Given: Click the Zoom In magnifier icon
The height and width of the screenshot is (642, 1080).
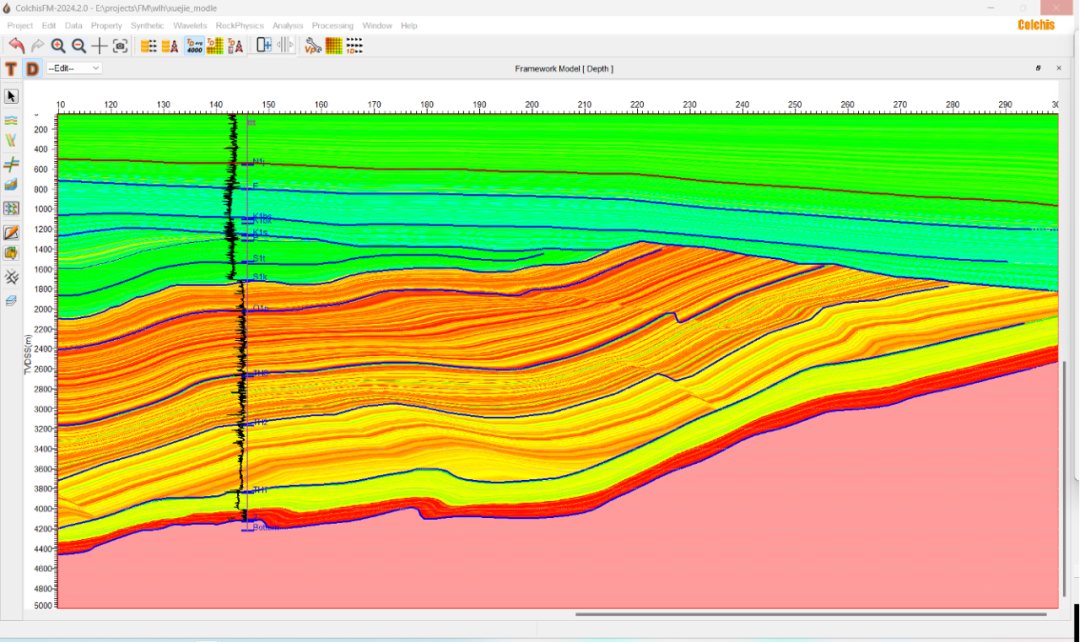Looking at the screenshot, I should point(58,45).
